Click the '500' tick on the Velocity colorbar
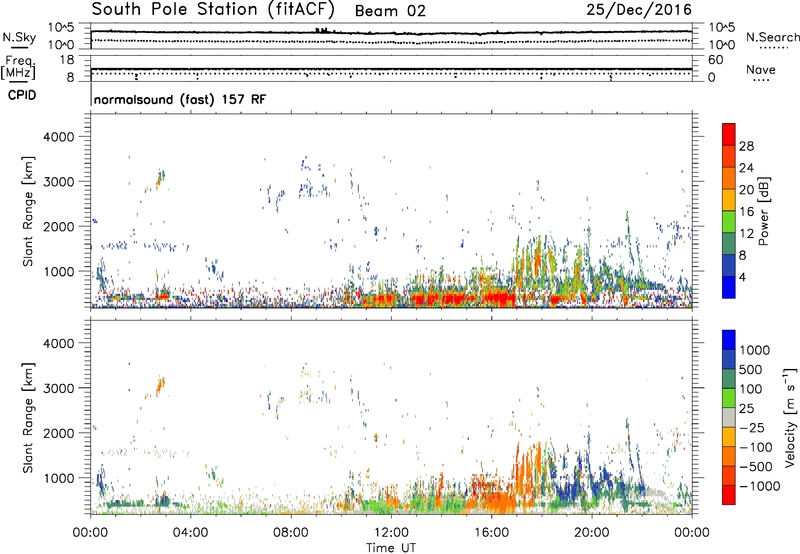Image resolution: width=800 pixels, height=554 pixels. coord(750,370)
